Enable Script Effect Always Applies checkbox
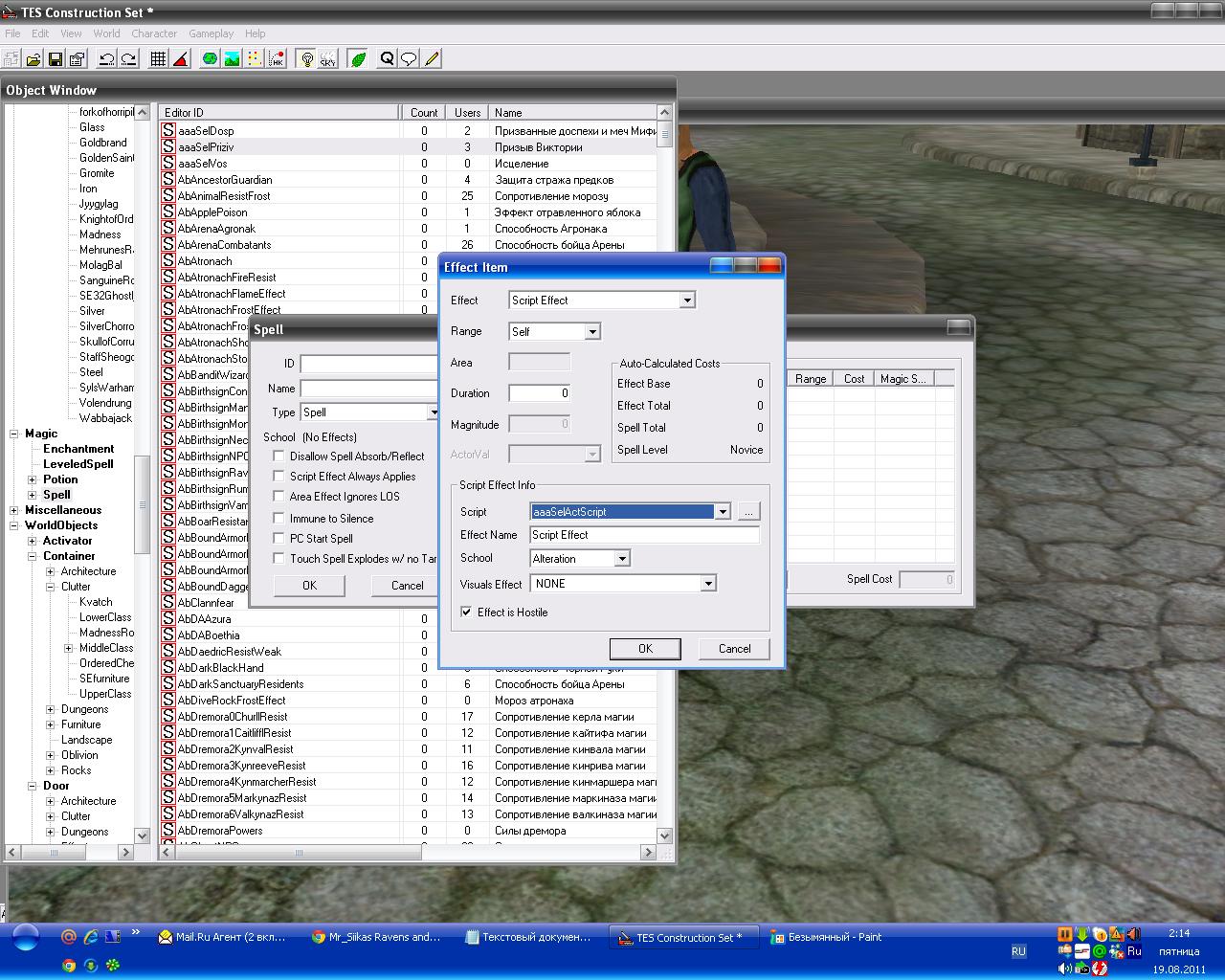1225x980 pixels. 279,477
